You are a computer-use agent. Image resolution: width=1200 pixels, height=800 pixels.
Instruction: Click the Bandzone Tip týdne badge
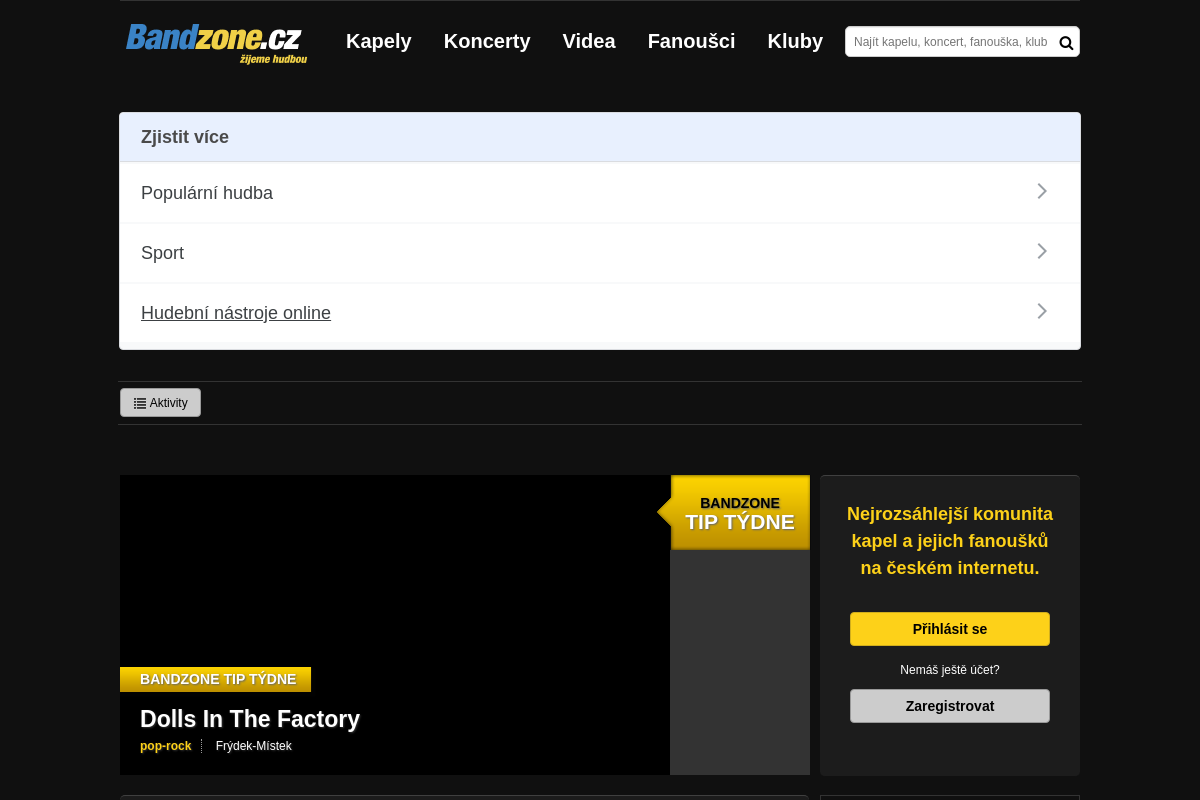click(x=740, y=513)
